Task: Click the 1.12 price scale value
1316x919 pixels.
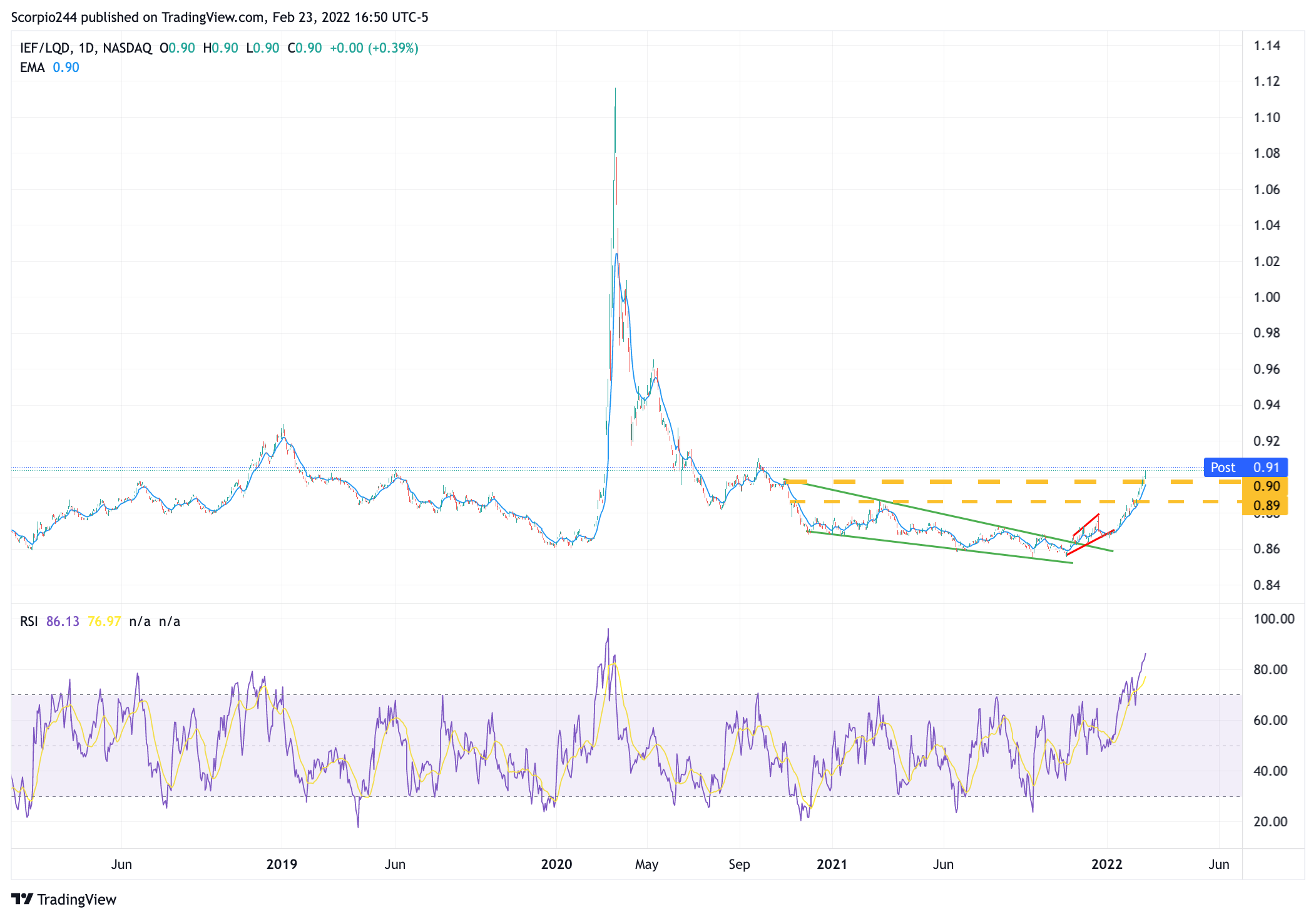Action: pos(1267,81)
